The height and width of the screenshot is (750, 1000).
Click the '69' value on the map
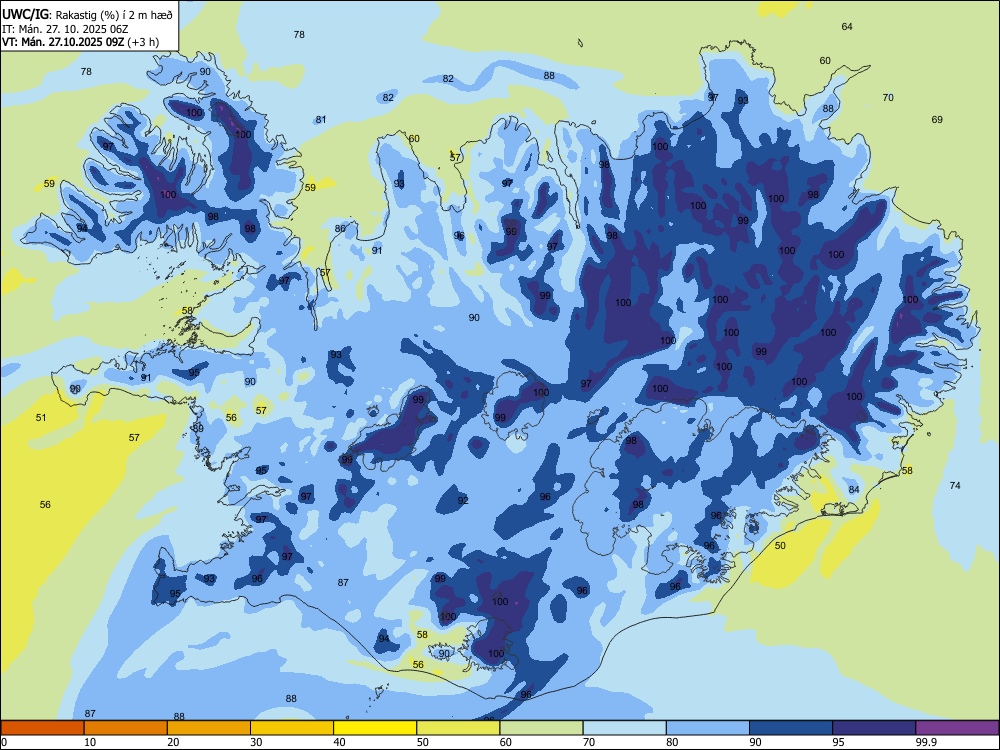[x=937, y=119]
